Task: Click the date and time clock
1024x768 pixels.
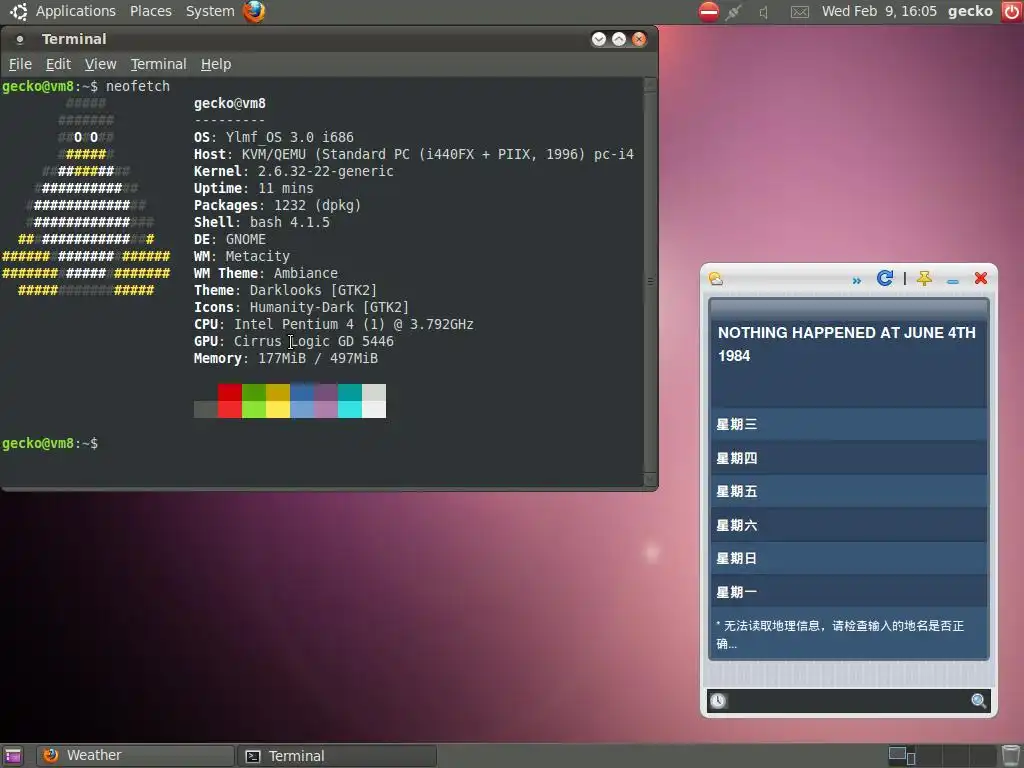Action: (x=879, y=11)
